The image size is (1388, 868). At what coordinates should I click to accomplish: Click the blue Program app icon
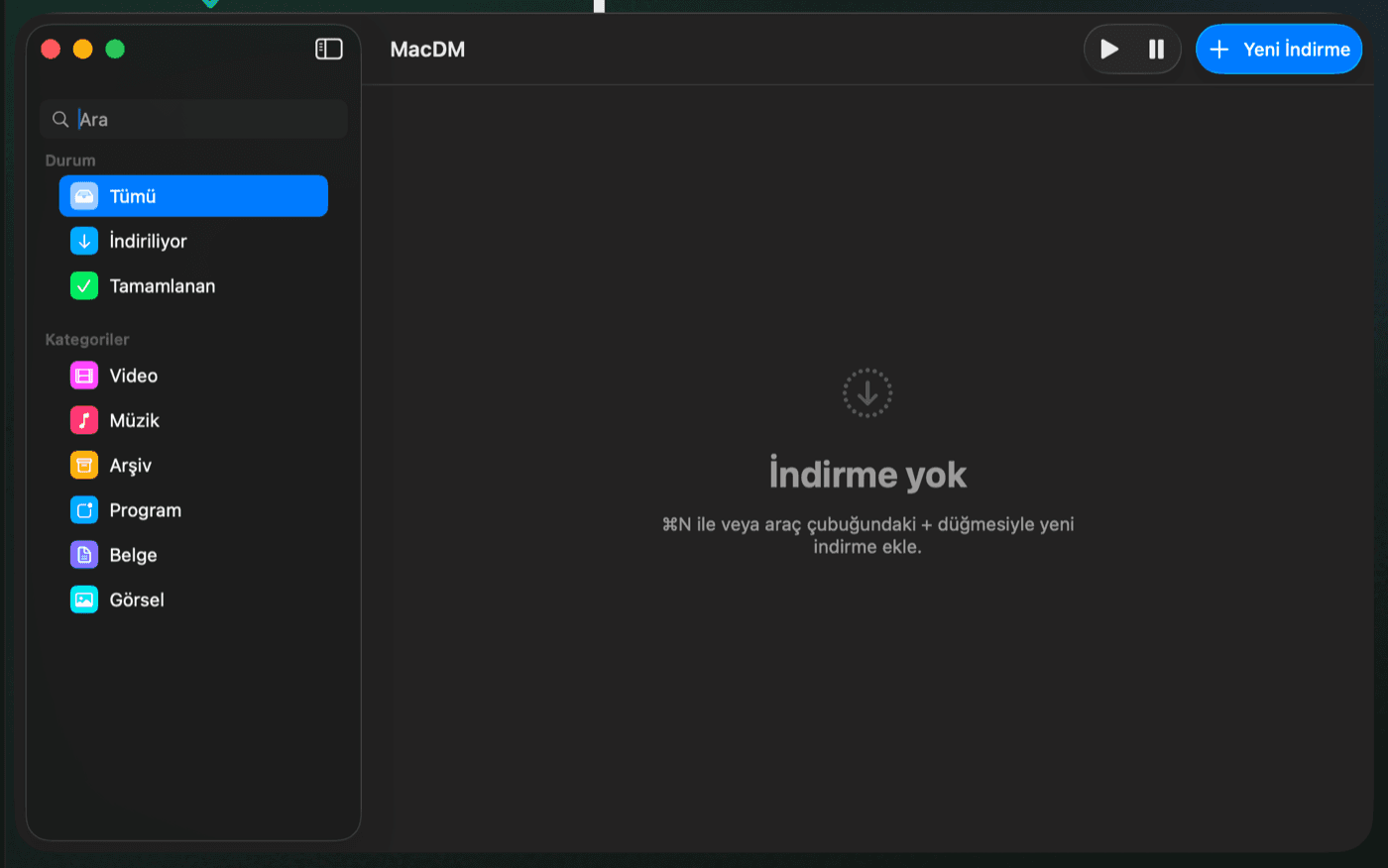point(84,510)
